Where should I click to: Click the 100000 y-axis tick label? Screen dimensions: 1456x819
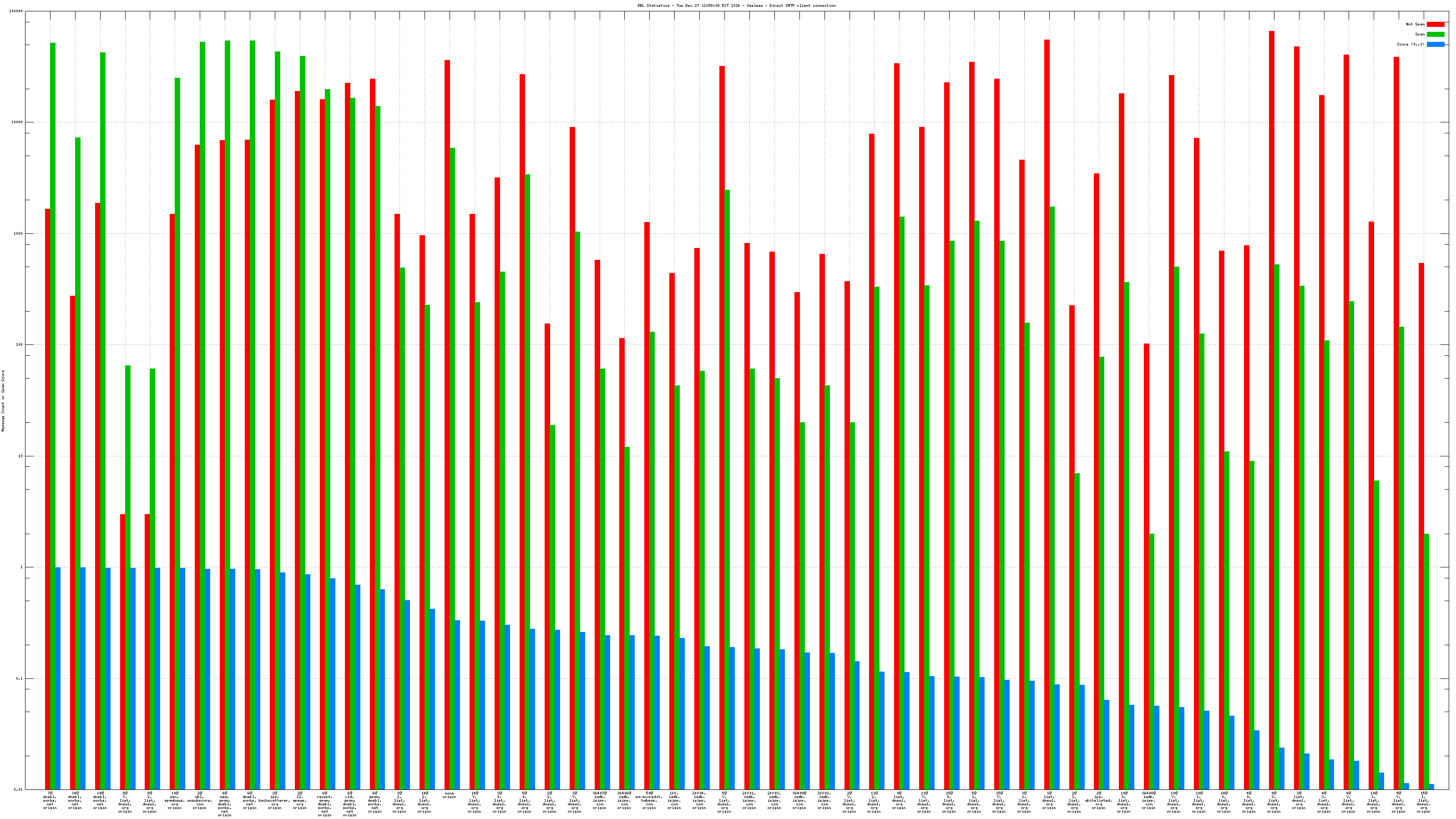[x=17, y=11]
